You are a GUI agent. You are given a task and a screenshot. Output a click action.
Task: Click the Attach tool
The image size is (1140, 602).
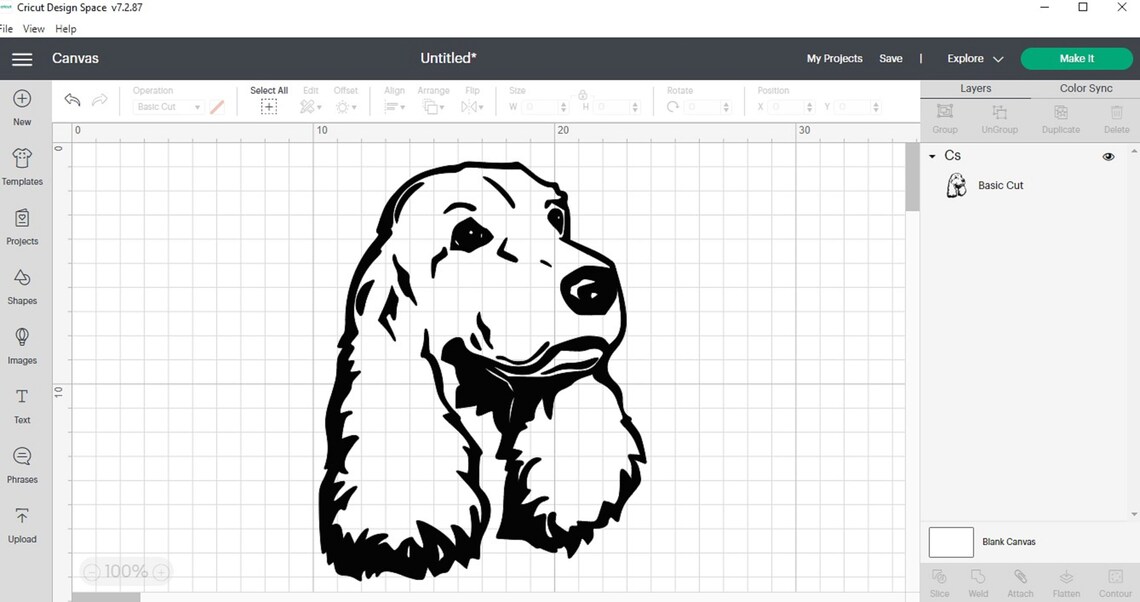click(1020, 580)
